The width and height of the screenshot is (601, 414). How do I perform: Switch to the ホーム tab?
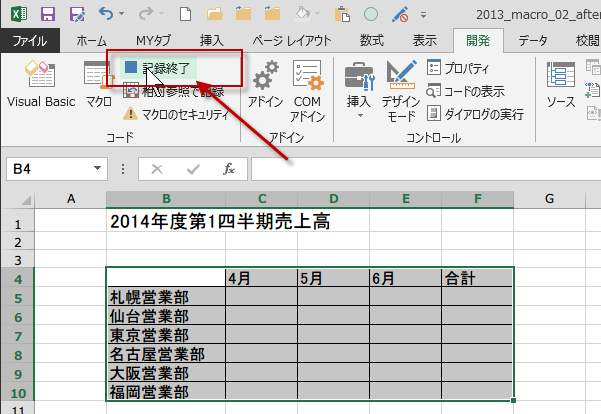click(91, 40)
